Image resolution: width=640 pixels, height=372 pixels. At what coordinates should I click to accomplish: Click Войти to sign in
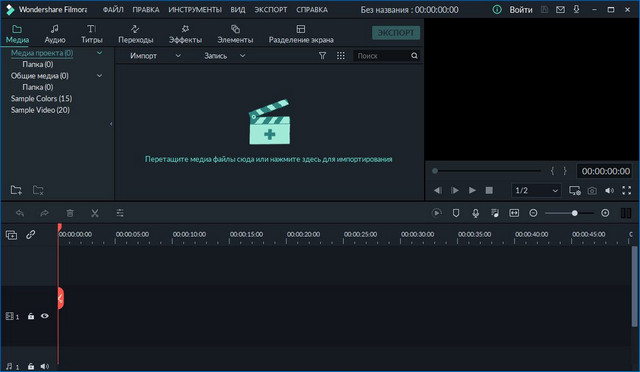coord(520,10)
